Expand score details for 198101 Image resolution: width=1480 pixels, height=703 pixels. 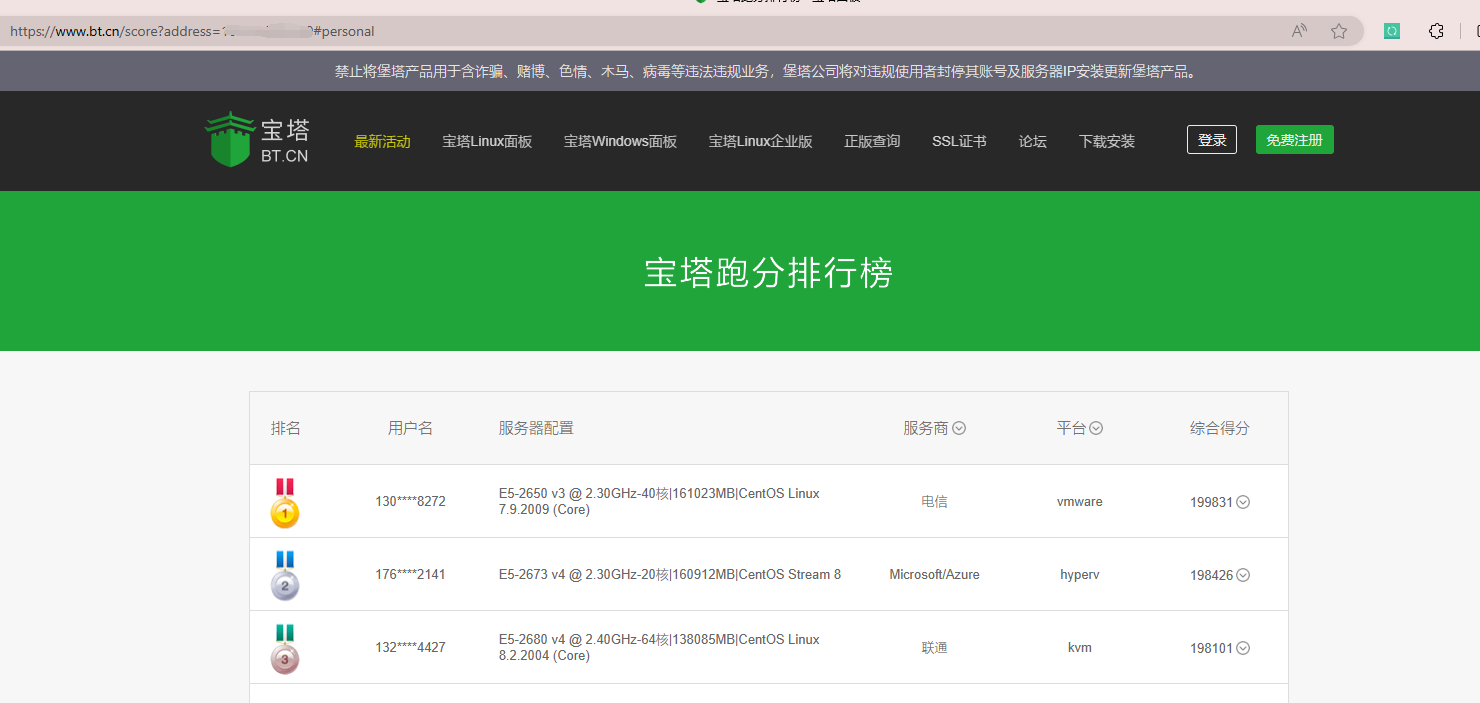tap(1243, 648)
